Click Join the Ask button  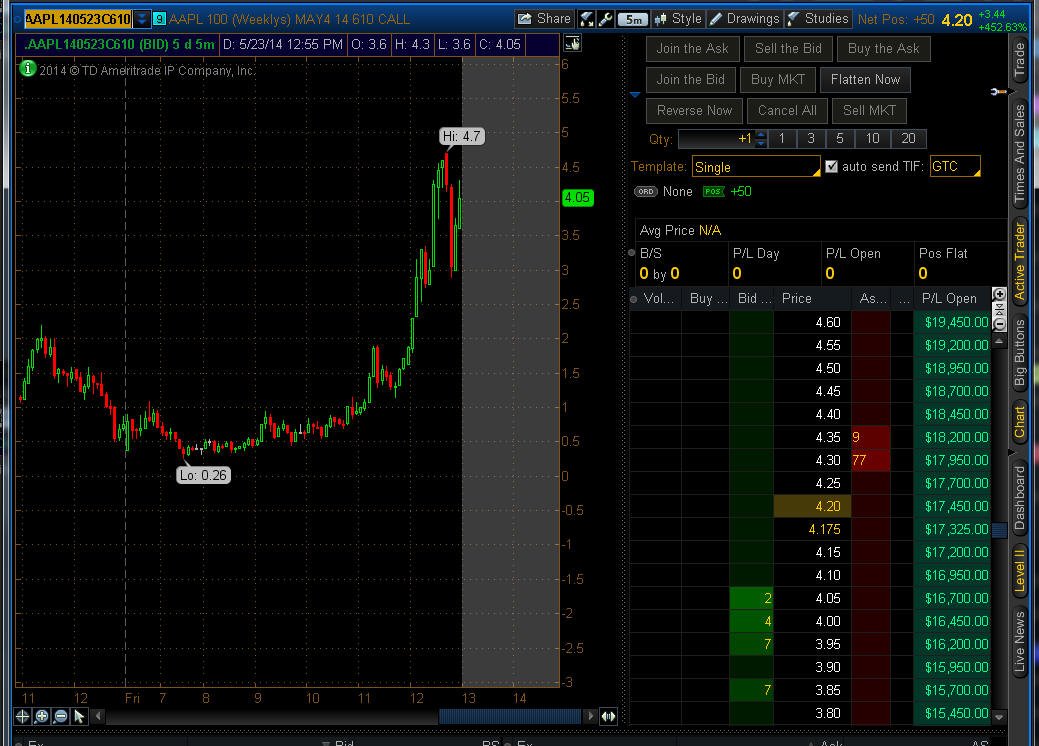pyautogui.click(x=692, y=48)
